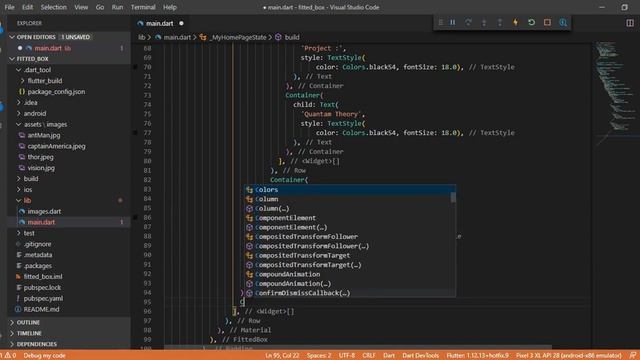Image resolution: width=640 pixels, height=360 pixels.
Task: Select Colors class suggestion
Action: (x=350, y=190)
